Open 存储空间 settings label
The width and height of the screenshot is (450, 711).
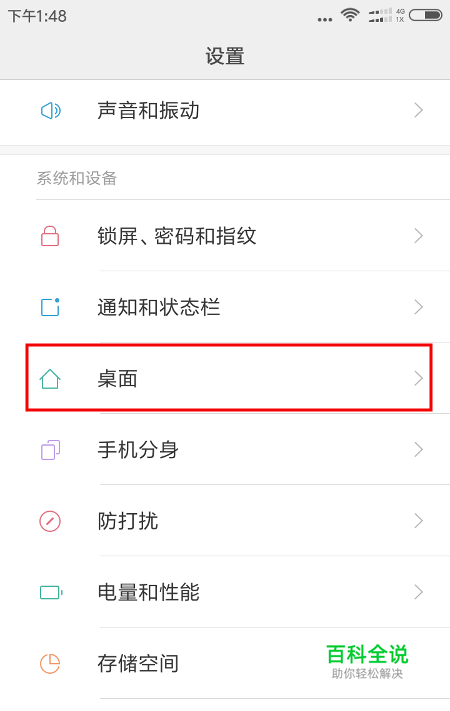coord(138,663)
